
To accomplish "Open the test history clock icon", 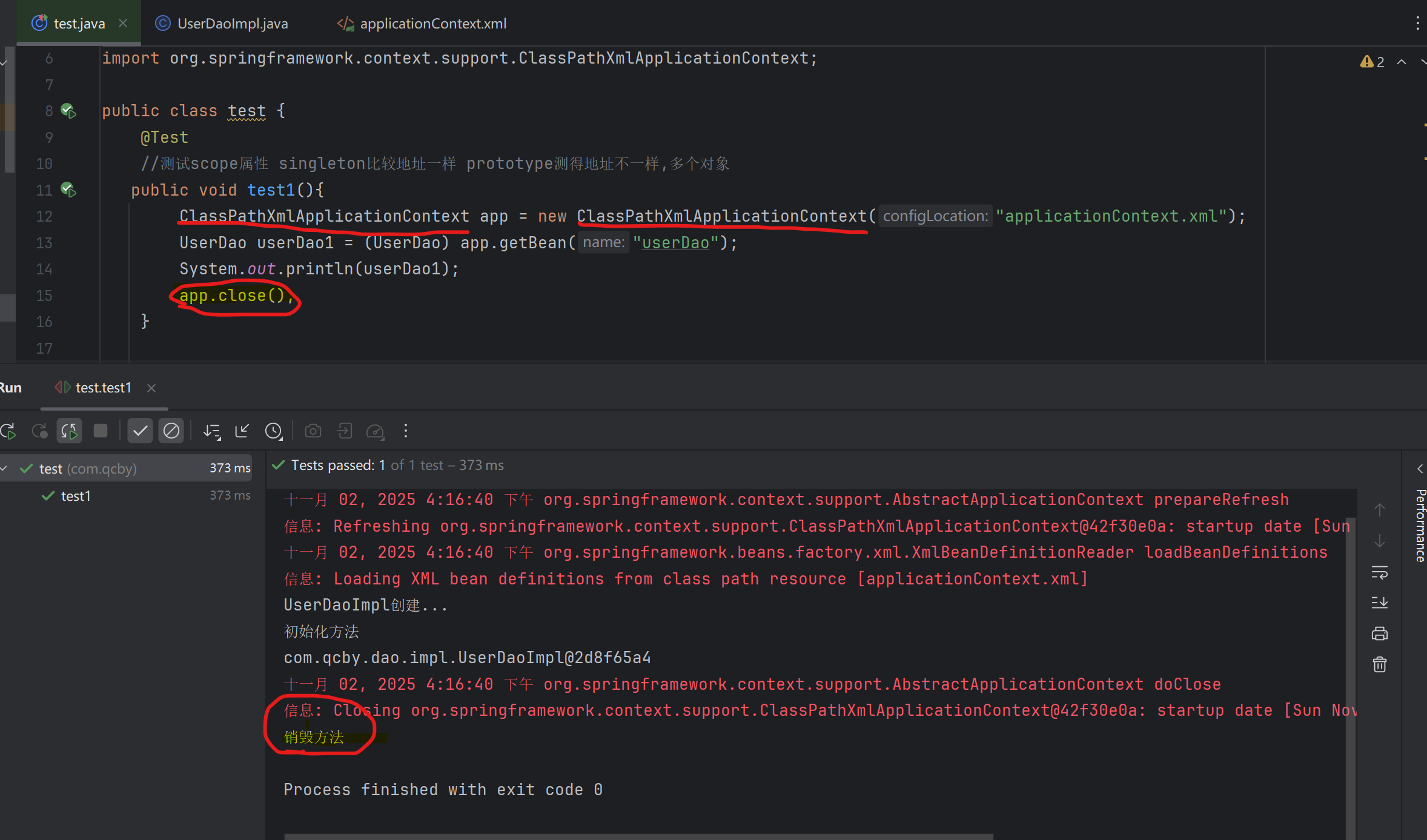I will 274,431.
